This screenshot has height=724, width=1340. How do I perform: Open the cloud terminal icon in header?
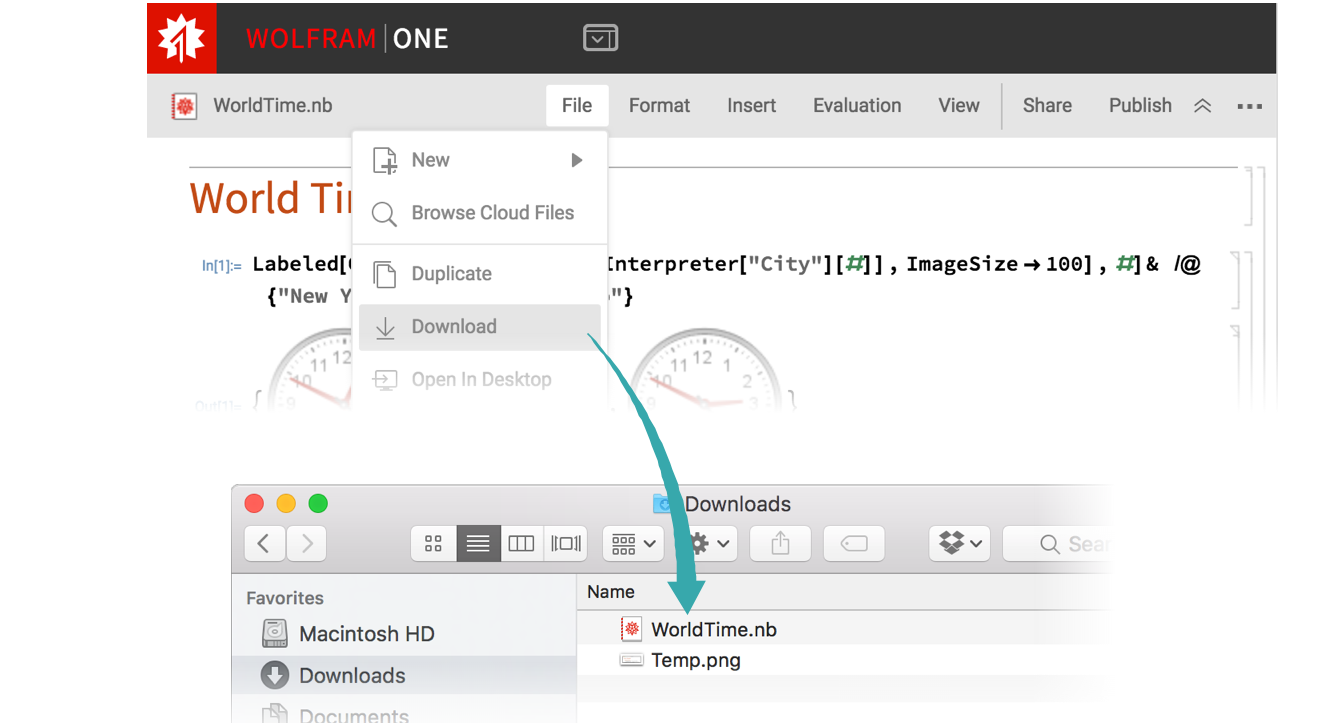pyautogui.click(x=600, y=39)
